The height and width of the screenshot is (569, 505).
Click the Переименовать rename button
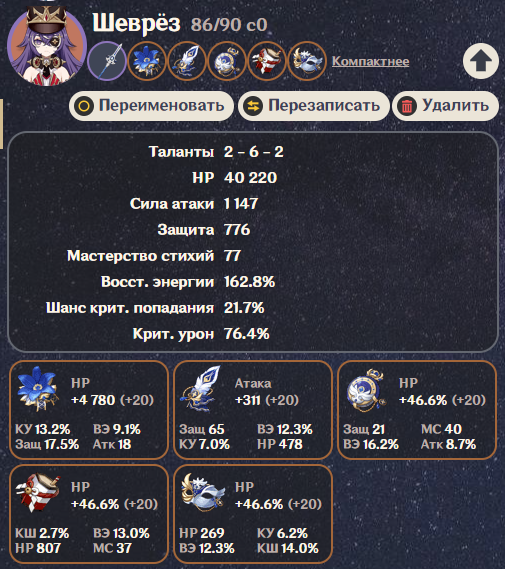(151, 106)
